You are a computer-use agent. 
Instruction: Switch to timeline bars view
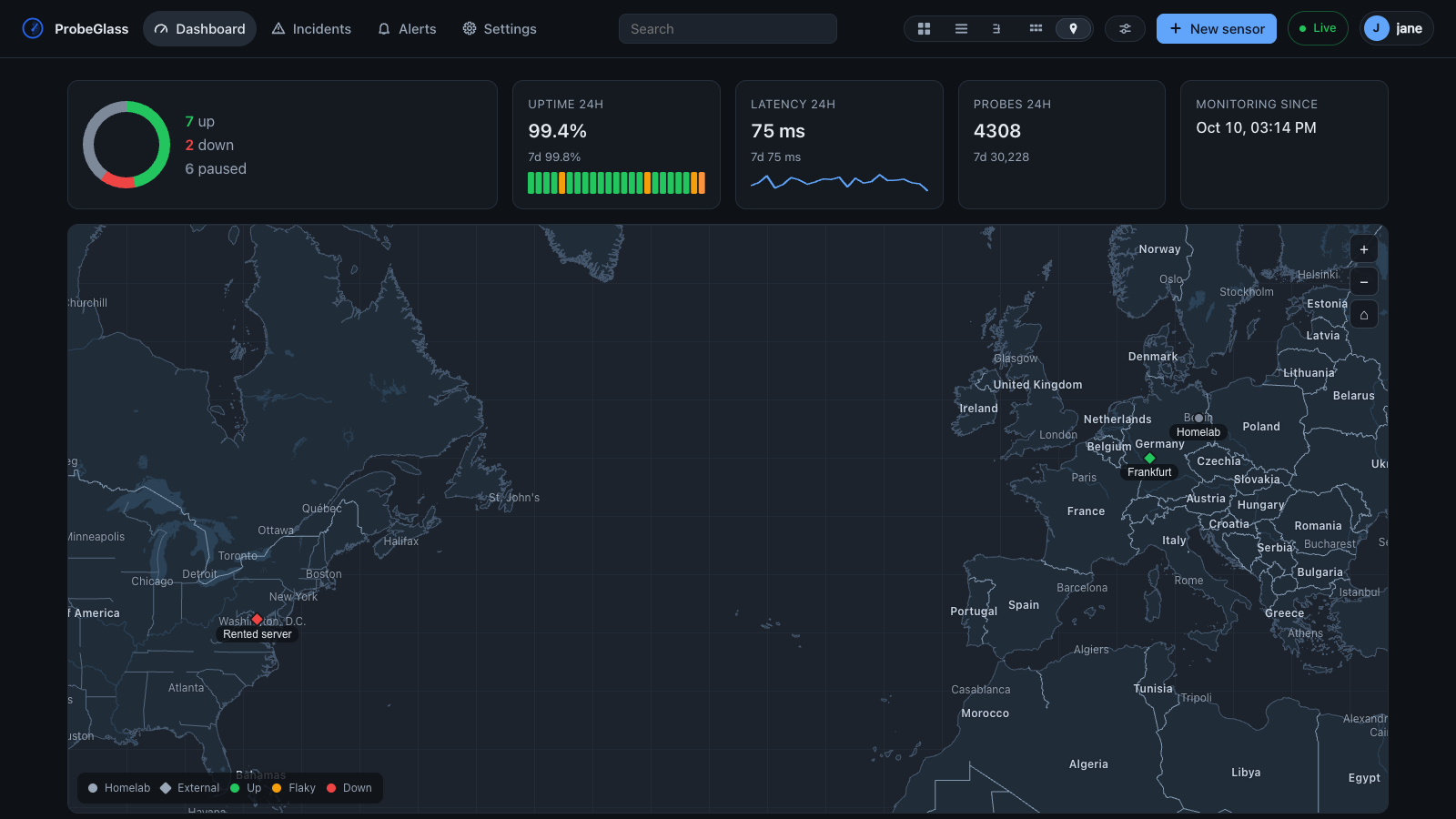point(997,29)
